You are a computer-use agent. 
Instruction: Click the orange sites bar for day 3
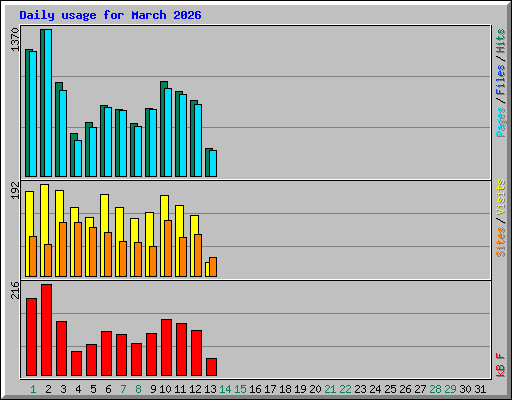point(63,249)
